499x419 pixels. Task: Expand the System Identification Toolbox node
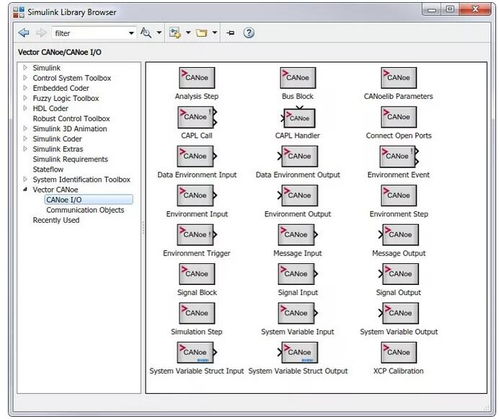point(25,179)
